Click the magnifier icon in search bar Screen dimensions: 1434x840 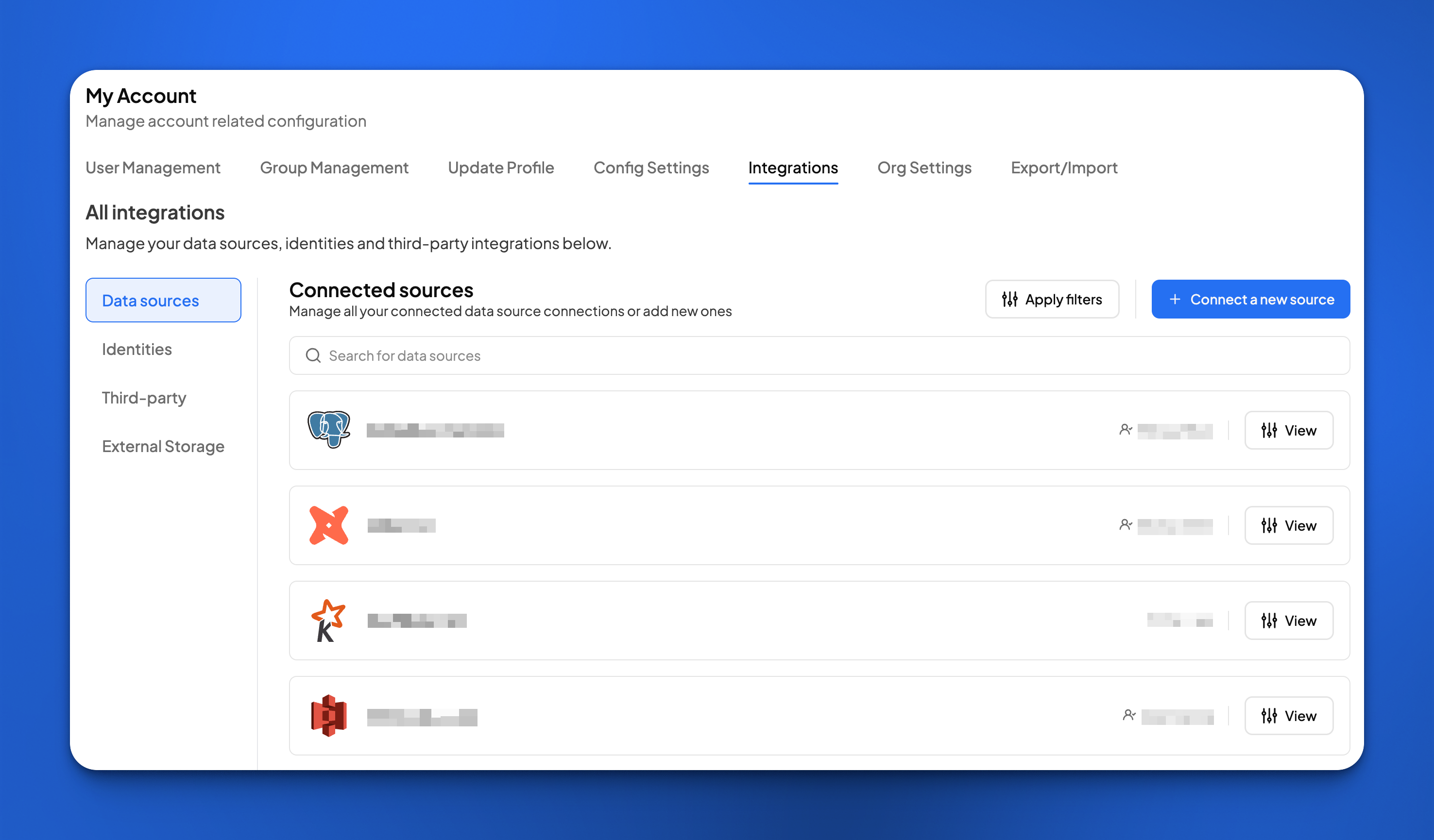313,355
